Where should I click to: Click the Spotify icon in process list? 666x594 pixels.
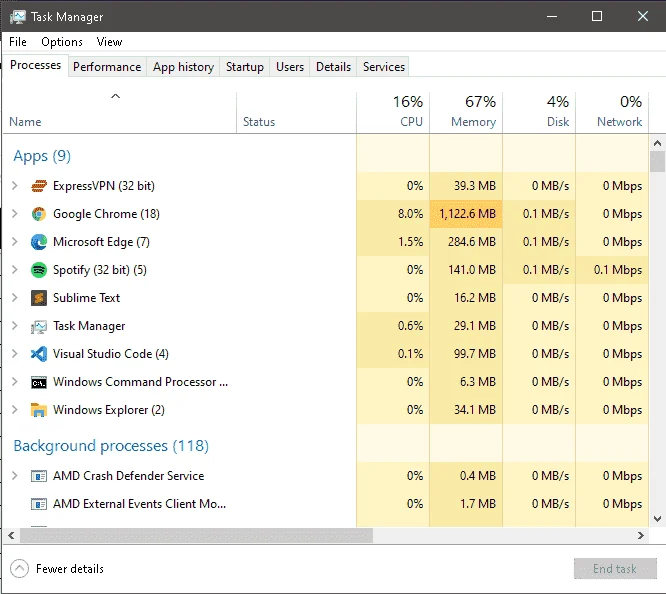pos(39,270)
